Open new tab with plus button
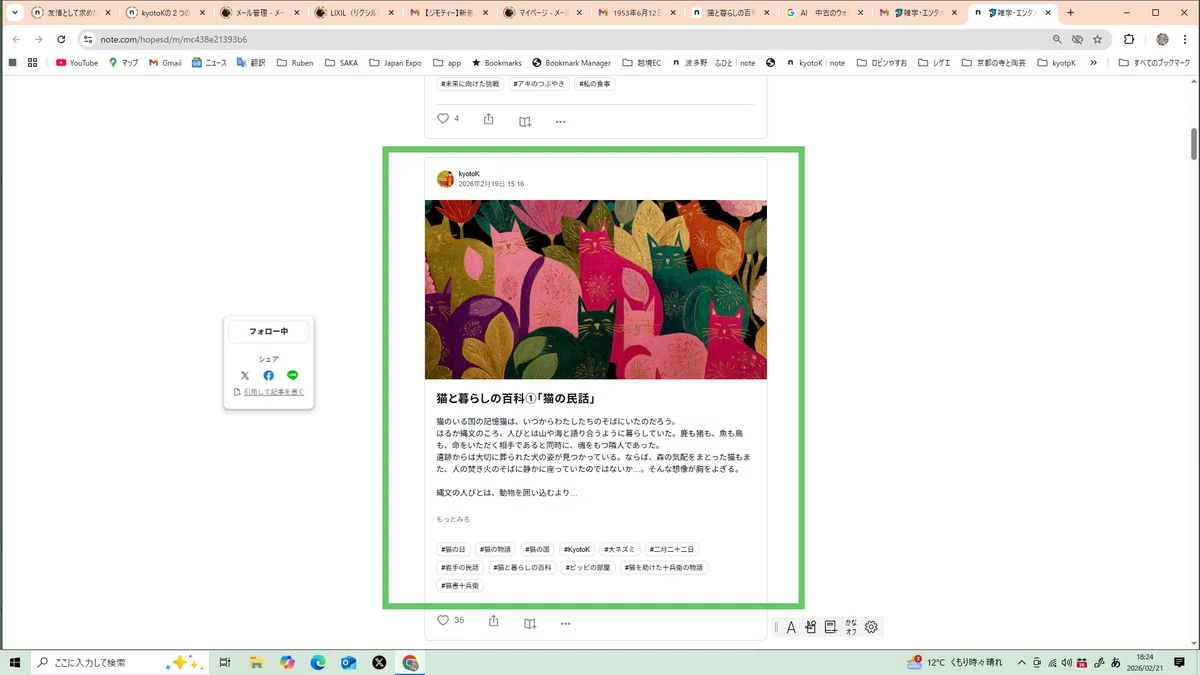 [1071, 13]
